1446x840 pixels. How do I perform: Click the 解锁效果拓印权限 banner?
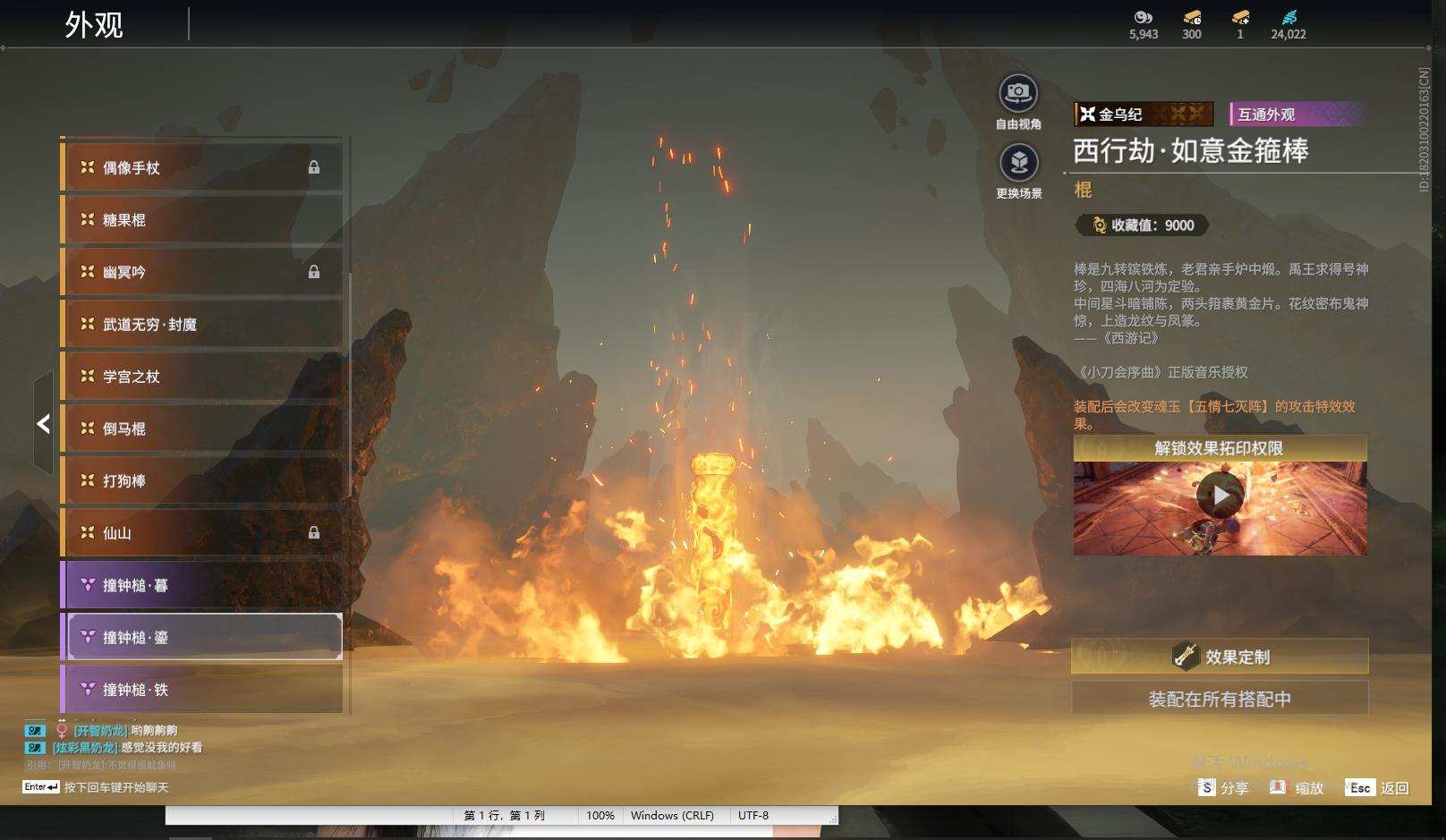pos(1220,448)
